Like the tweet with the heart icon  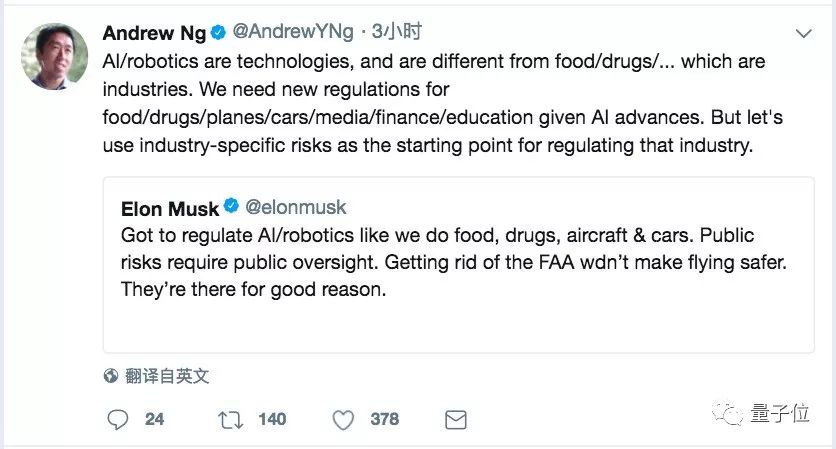pyautogui.click(x=343, y=419)
